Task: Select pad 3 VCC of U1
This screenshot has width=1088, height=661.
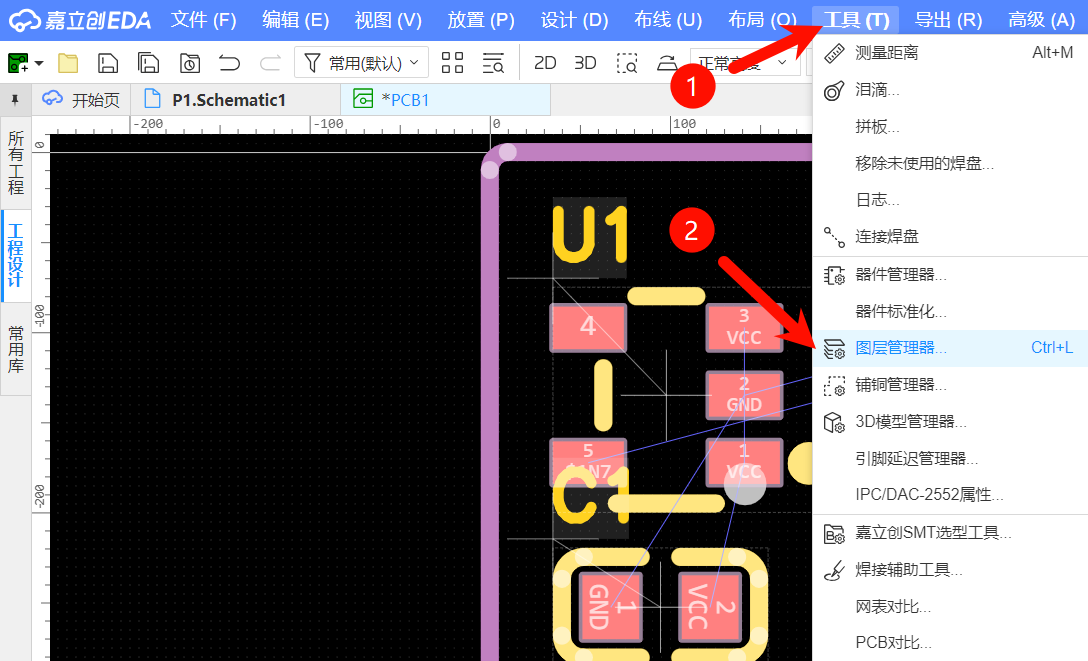Action: click(x=744, y=327)
